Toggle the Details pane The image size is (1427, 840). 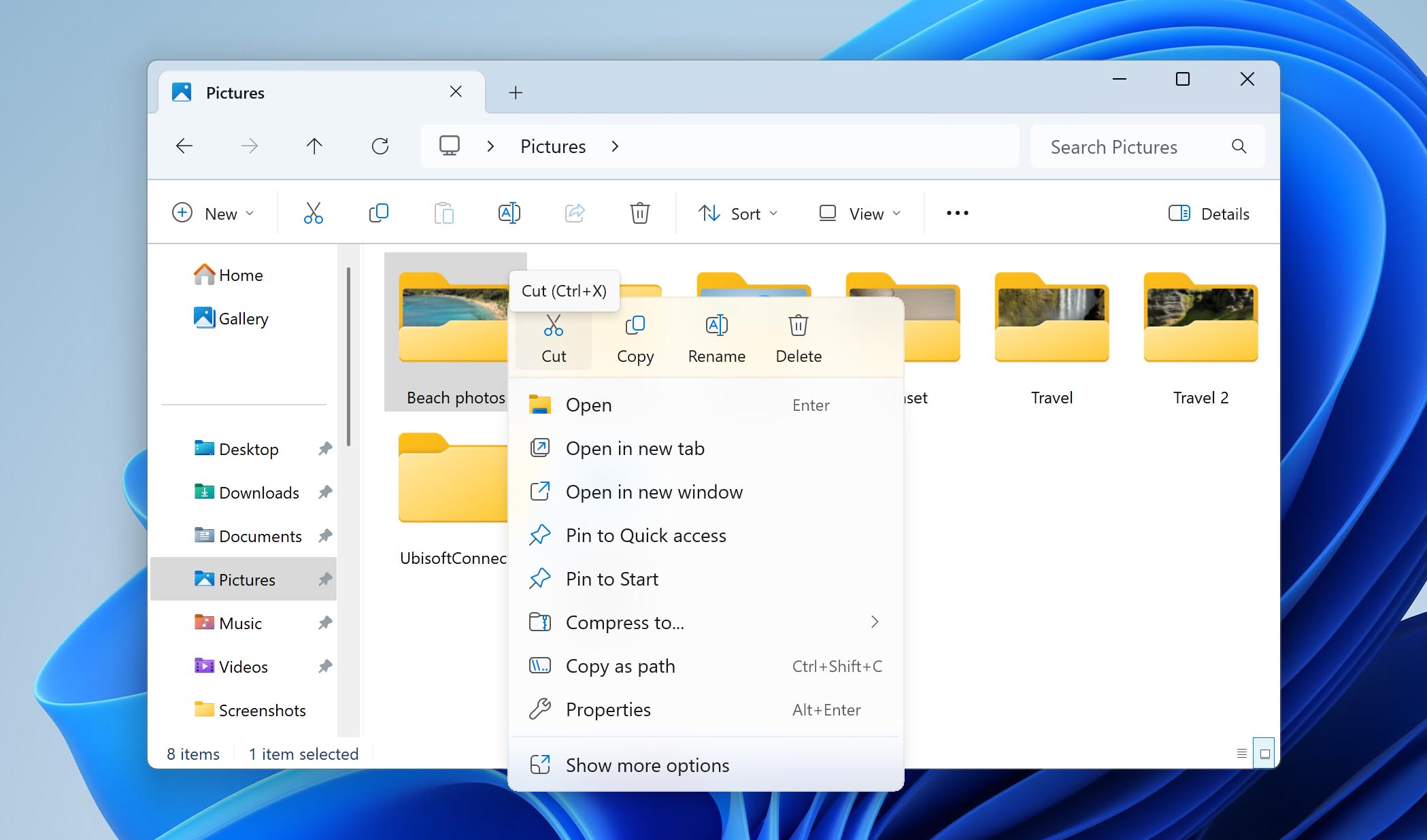click(1209, 214)
